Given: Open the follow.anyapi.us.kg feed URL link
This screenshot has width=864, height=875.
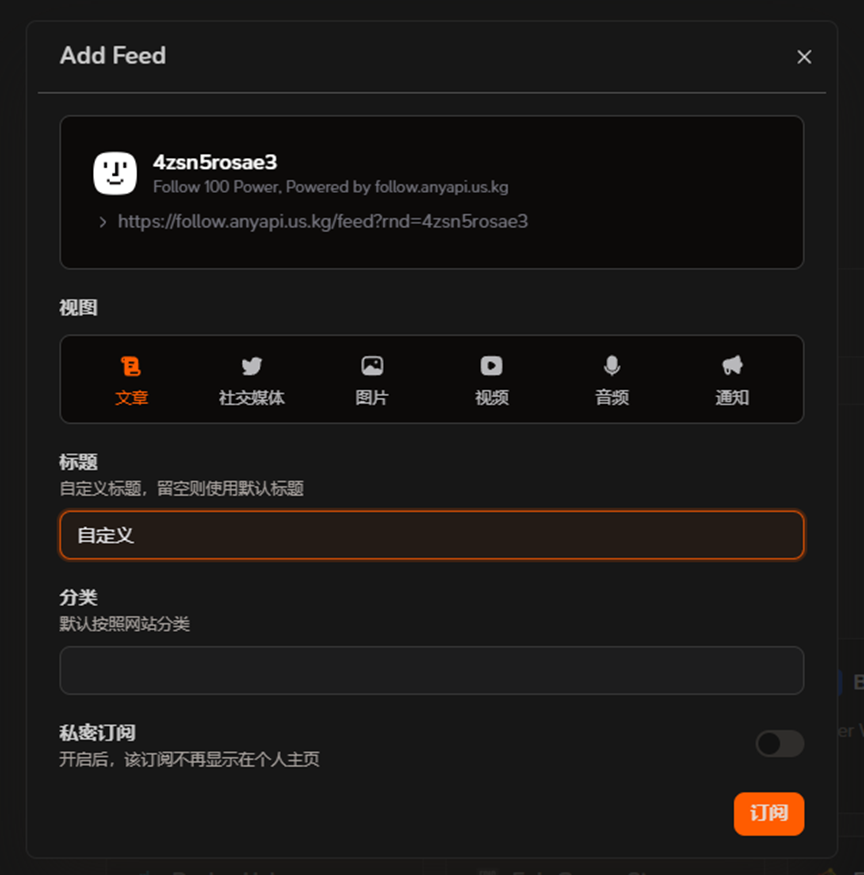Looking at the screenshot, I should point(323,222).
